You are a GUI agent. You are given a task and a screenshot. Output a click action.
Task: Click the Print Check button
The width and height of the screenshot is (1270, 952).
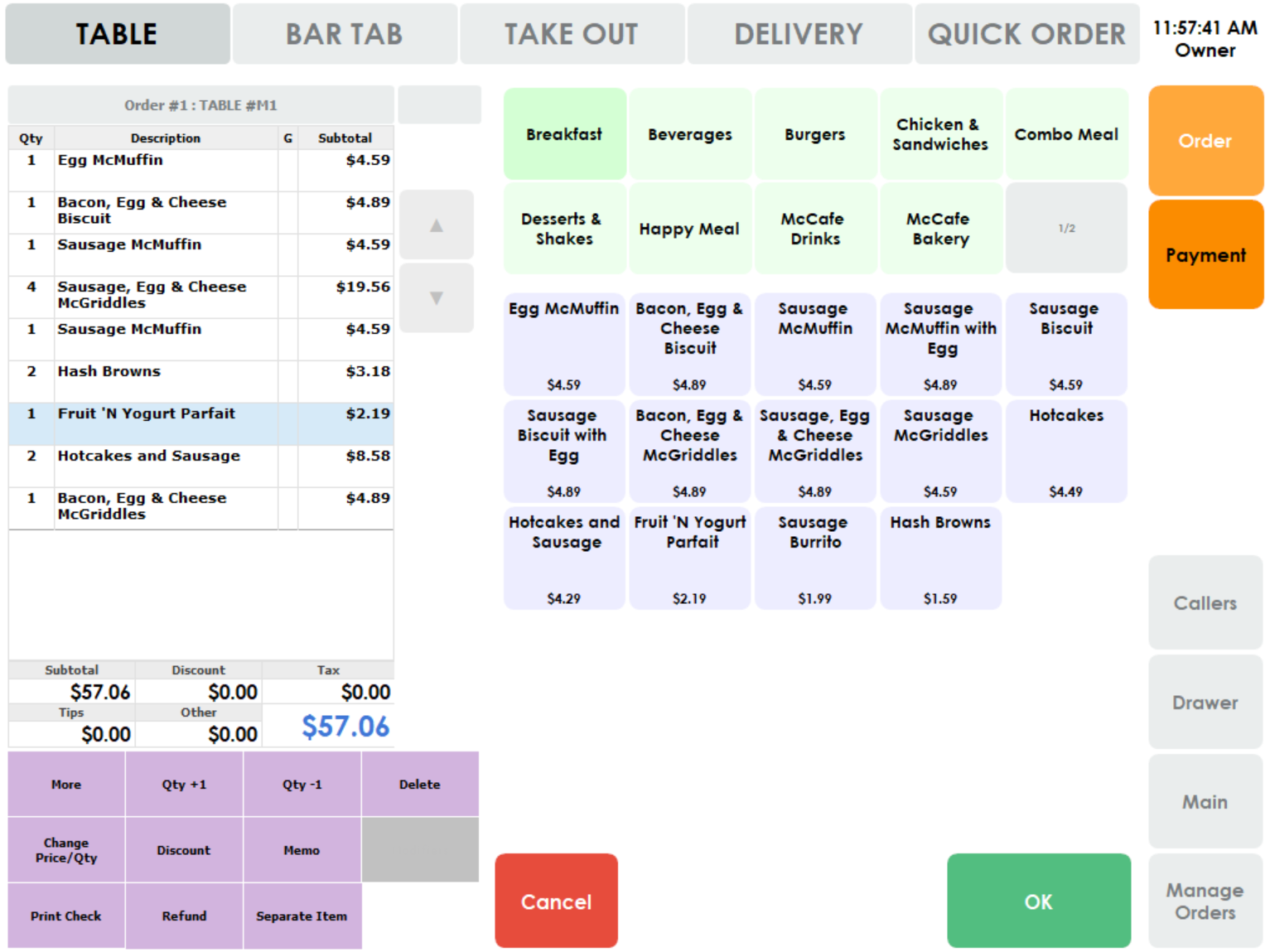click(x=66, y=916)
